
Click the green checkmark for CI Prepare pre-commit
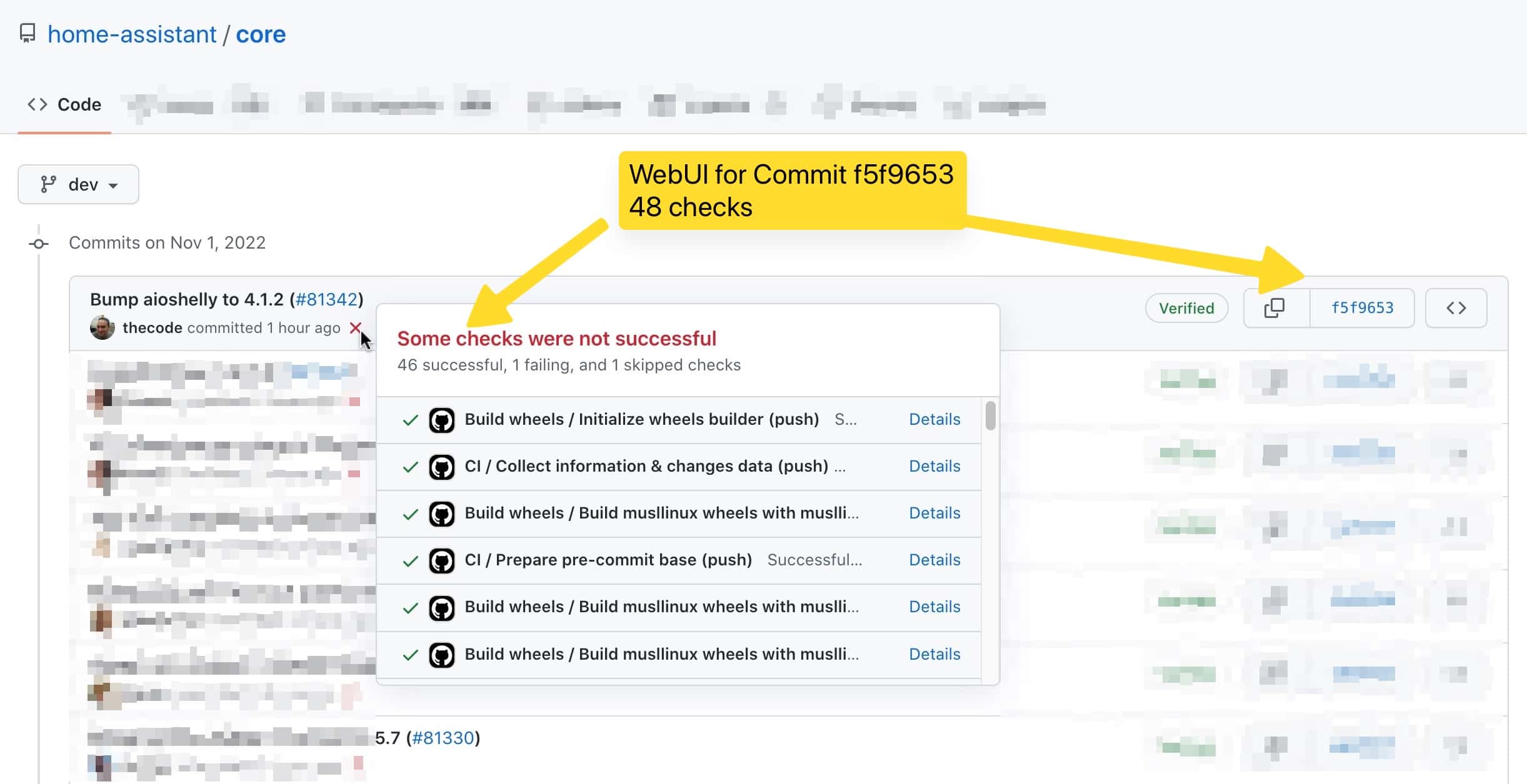coord(410,560)
